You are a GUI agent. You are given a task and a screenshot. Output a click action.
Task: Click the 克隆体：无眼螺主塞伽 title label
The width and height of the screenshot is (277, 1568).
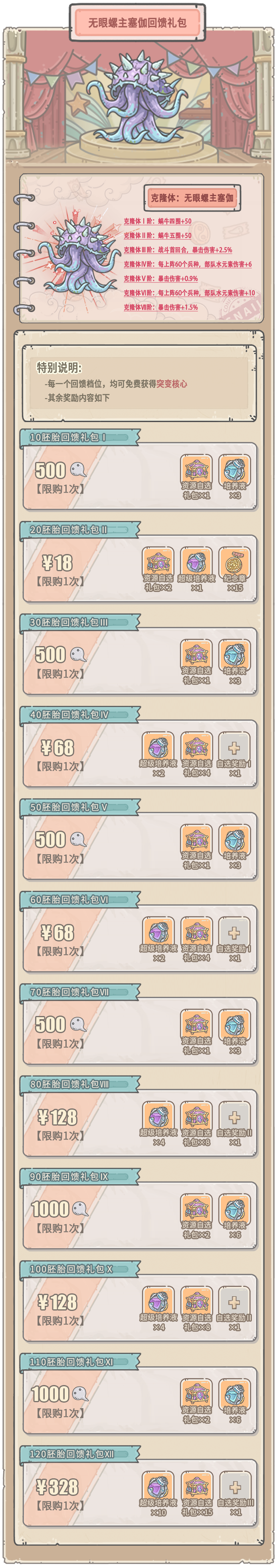coord(192,197)
